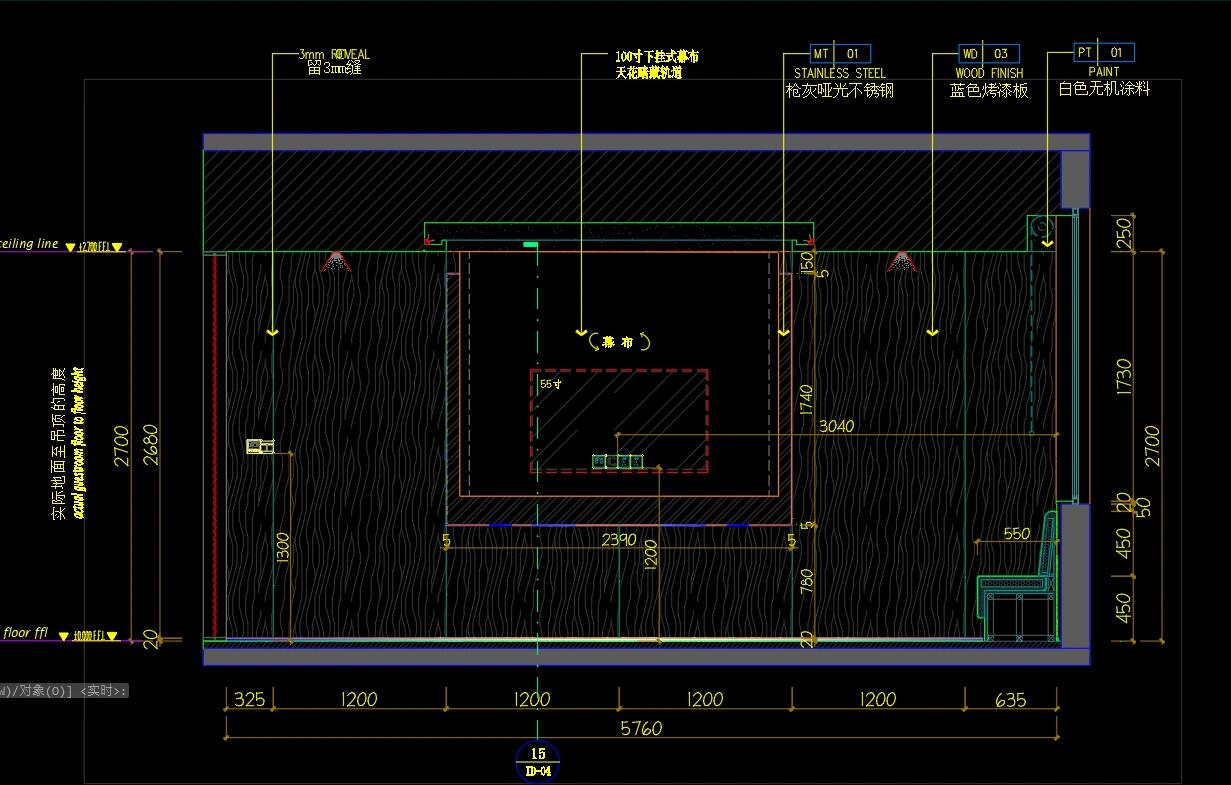Click the command line prompt area
Image resolution: width=1231 pixels, height=785 pixels.
[x=64, y=690]
